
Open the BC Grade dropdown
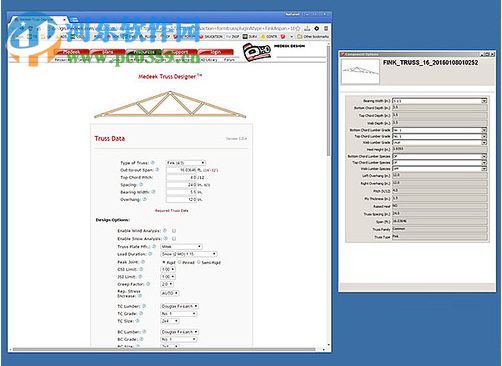click(179, 339)
